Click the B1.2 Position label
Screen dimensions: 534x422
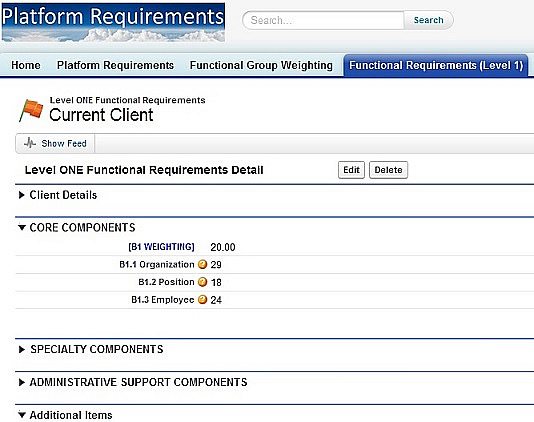pyautogui.click(x=166, y=282)
